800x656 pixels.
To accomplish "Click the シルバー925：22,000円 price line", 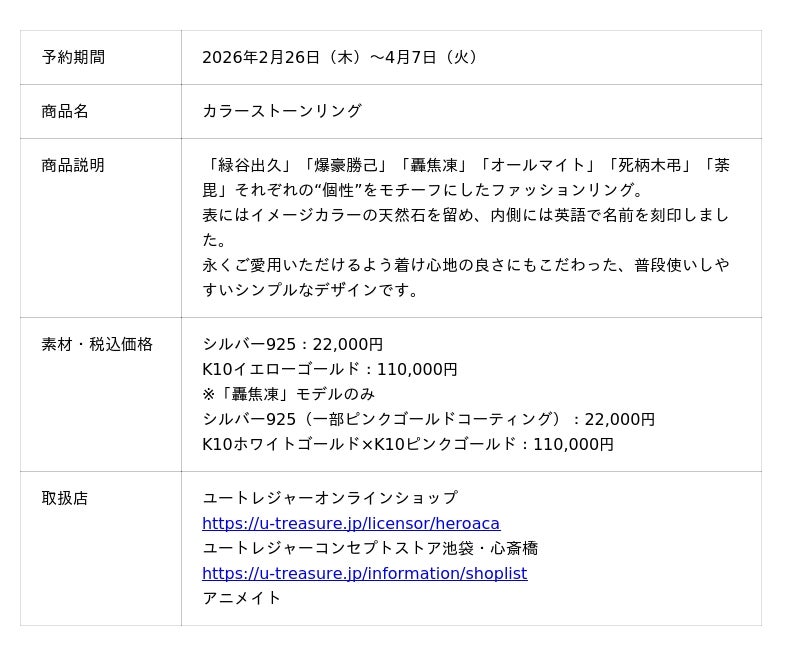I will coord(293,344).
